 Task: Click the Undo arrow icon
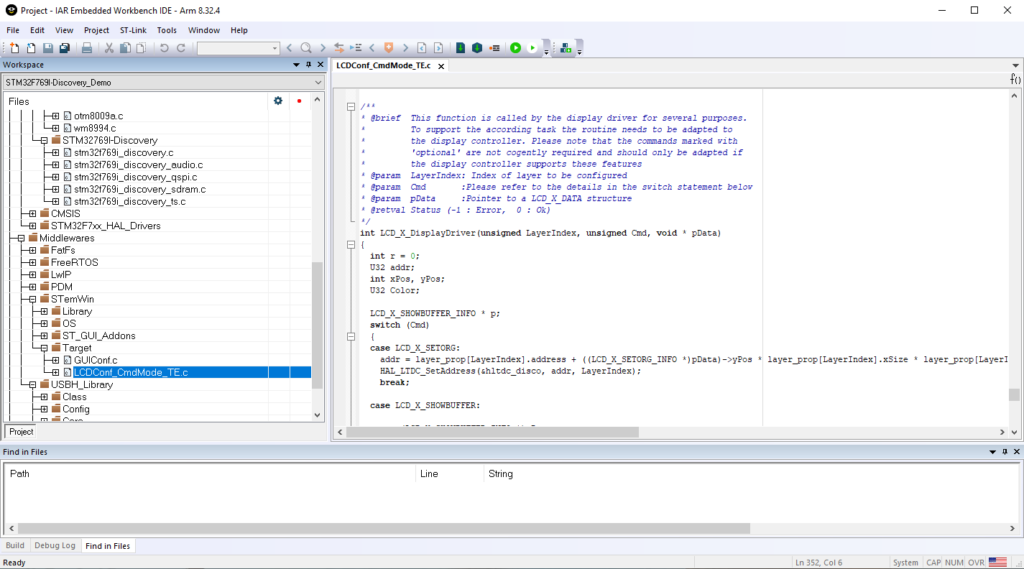[x=164, y=48]
